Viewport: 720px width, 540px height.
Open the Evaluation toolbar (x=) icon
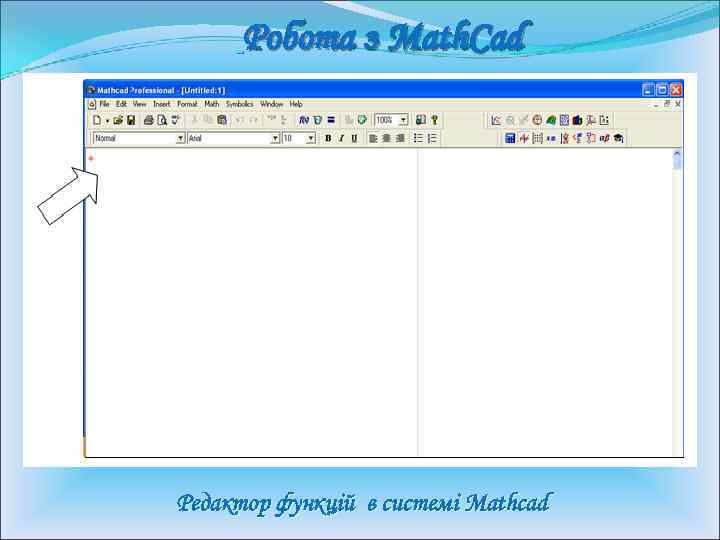tap(551, 138)
